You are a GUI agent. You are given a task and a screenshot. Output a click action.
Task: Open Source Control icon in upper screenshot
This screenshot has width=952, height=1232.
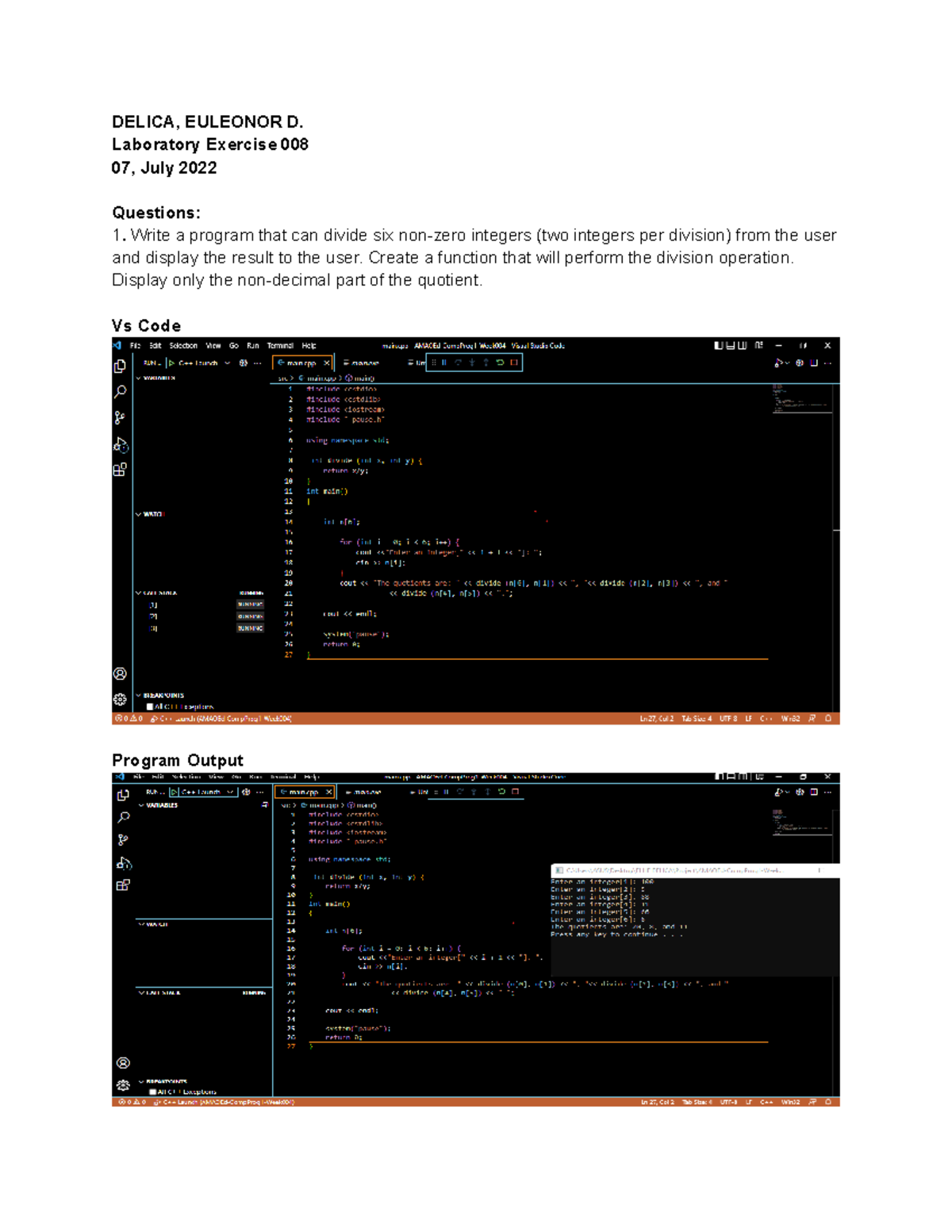[x=120, y=418]
